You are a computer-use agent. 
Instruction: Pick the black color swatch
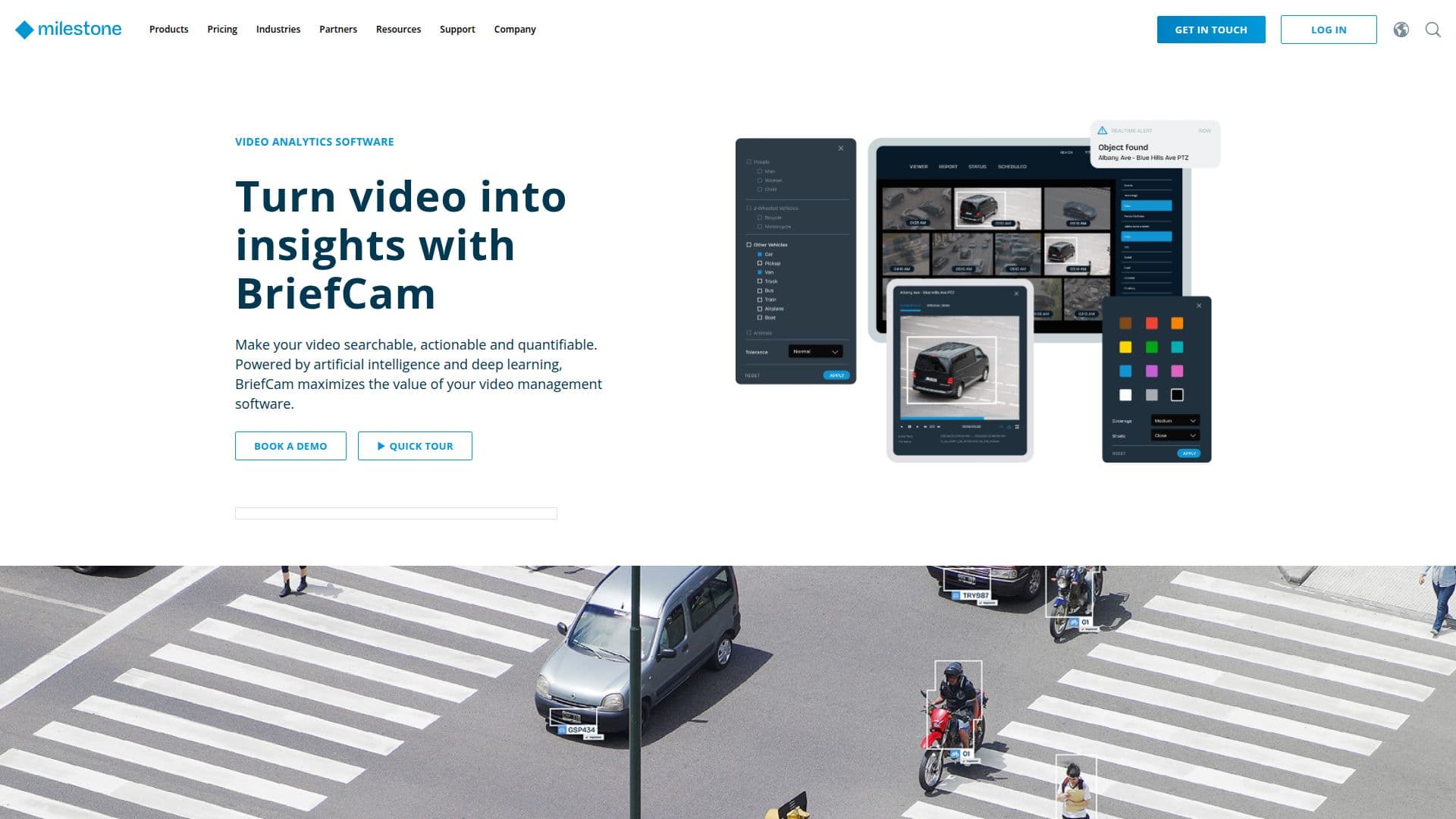(1177, 395)
